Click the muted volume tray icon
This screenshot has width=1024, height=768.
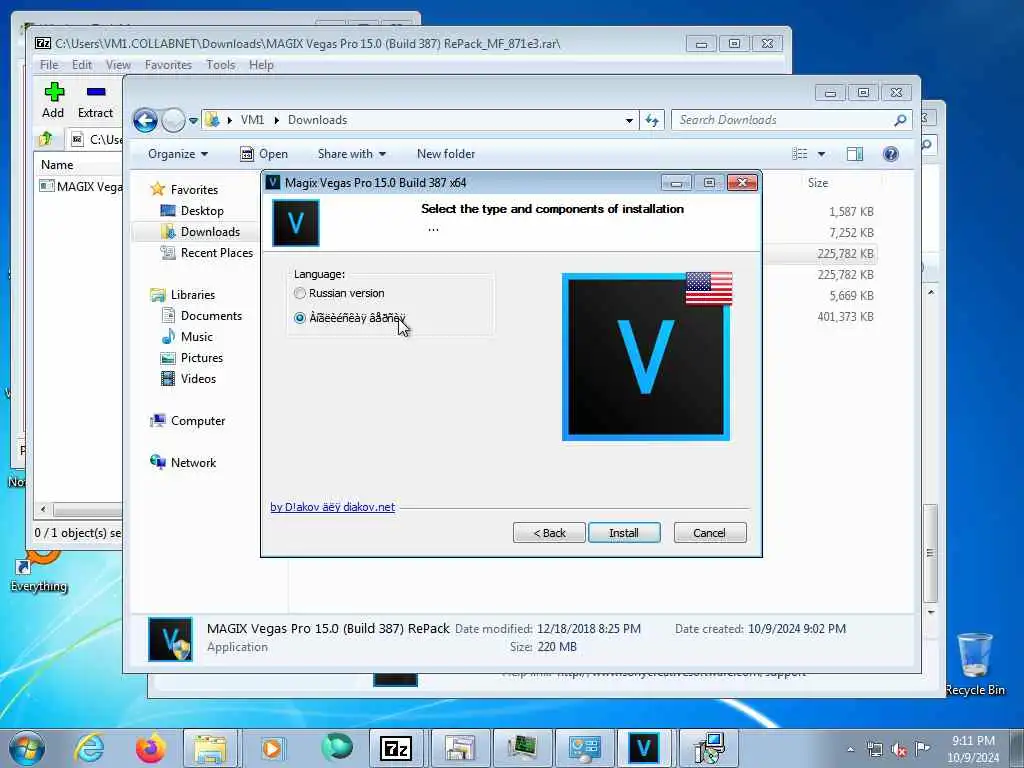tap(899, 750)
